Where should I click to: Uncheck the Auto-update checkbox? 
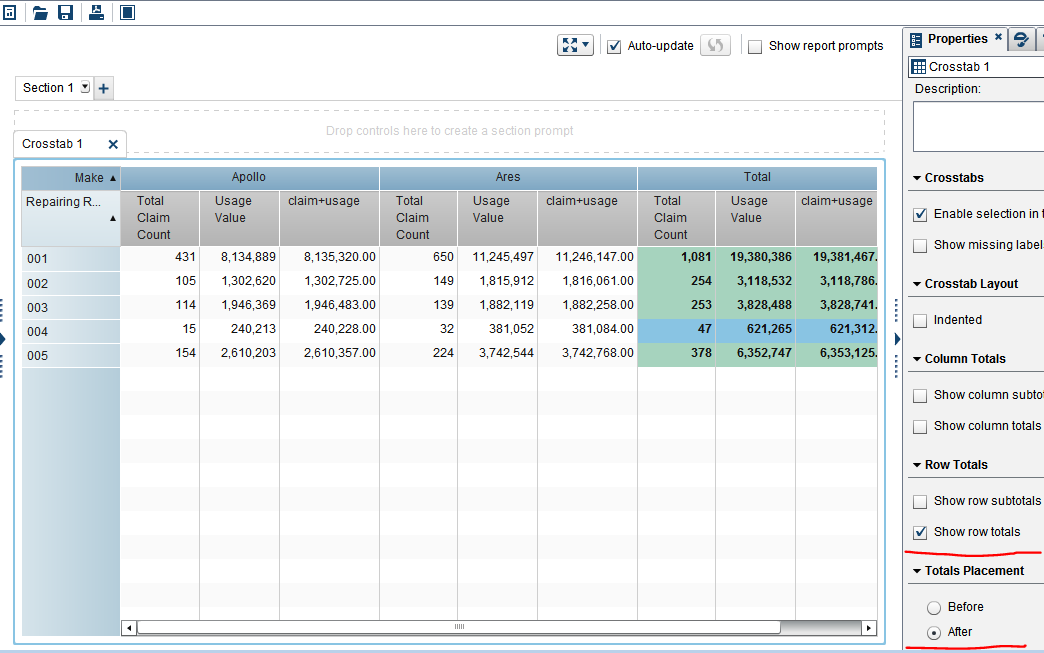click(x=615, y=46)
